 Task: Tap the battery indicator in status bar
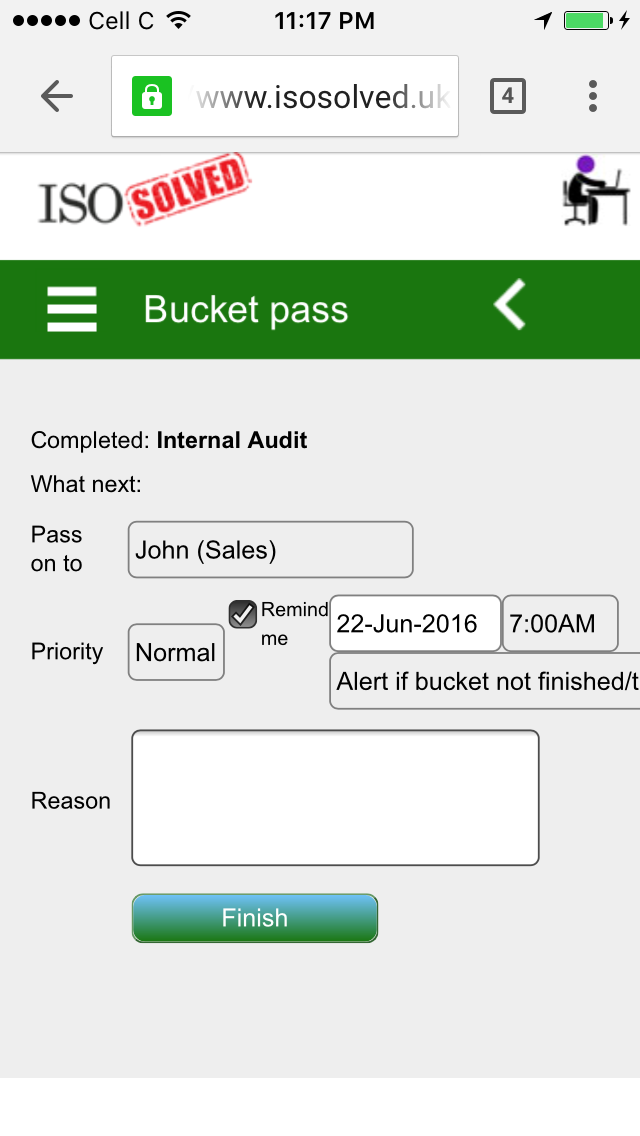(x=587, y=20)
